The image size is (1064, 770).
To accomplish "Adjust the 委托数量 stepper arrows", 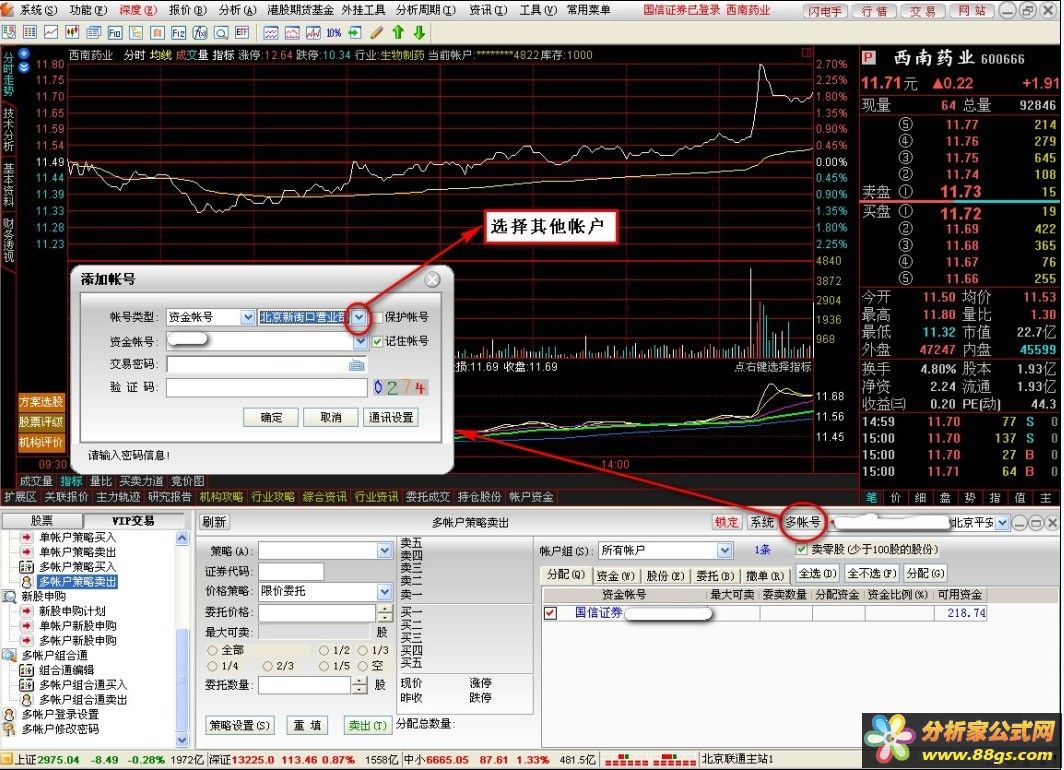I will click(x=360, y=685).
